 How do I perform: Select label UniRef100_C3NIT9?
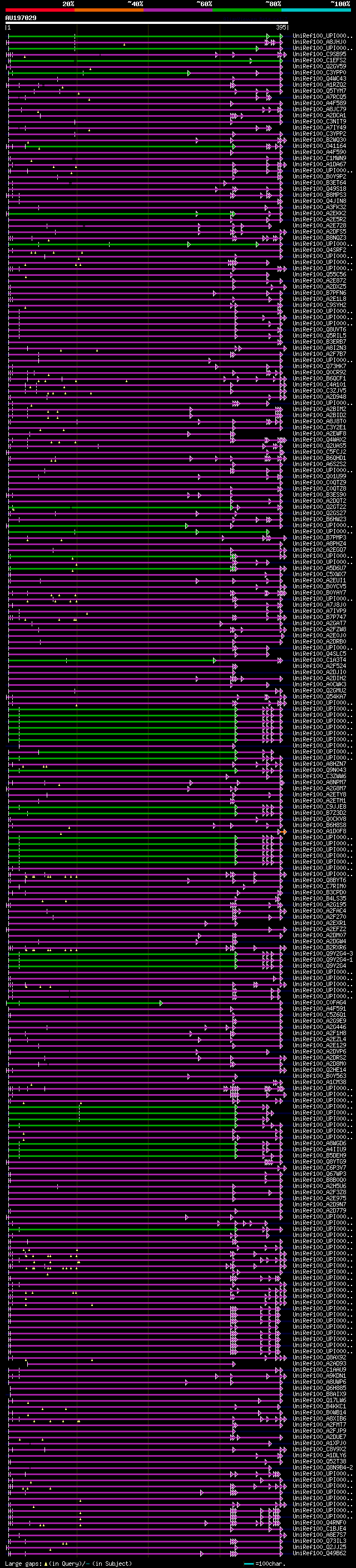319,122
